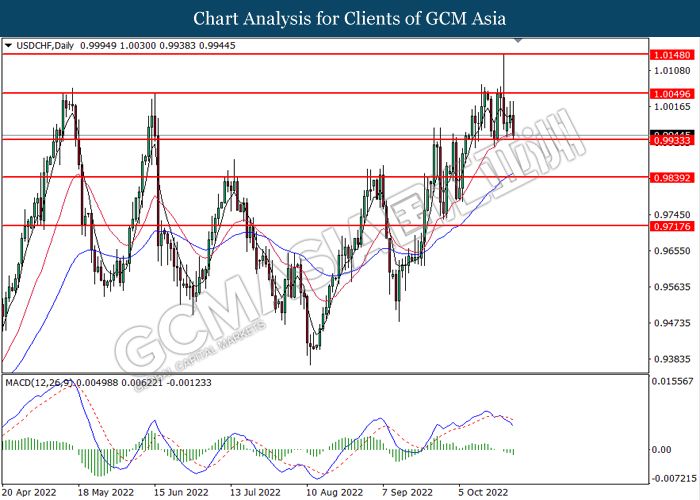Click the 0.015567 MACD scale value
Viewport: 700px width, 500px height.
673,381
